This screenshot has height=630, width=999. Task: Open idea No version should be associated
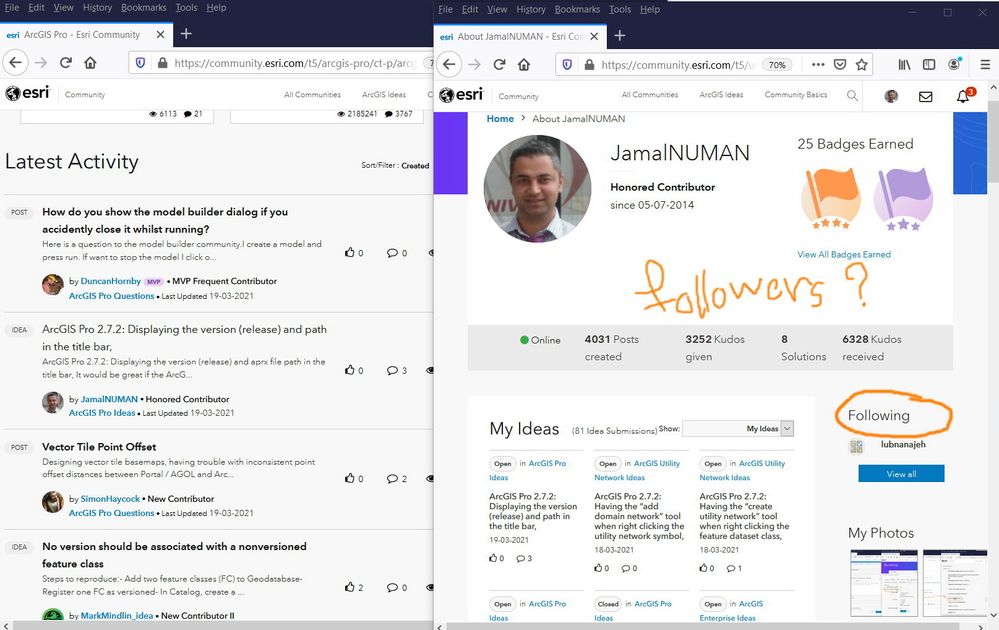174,555
